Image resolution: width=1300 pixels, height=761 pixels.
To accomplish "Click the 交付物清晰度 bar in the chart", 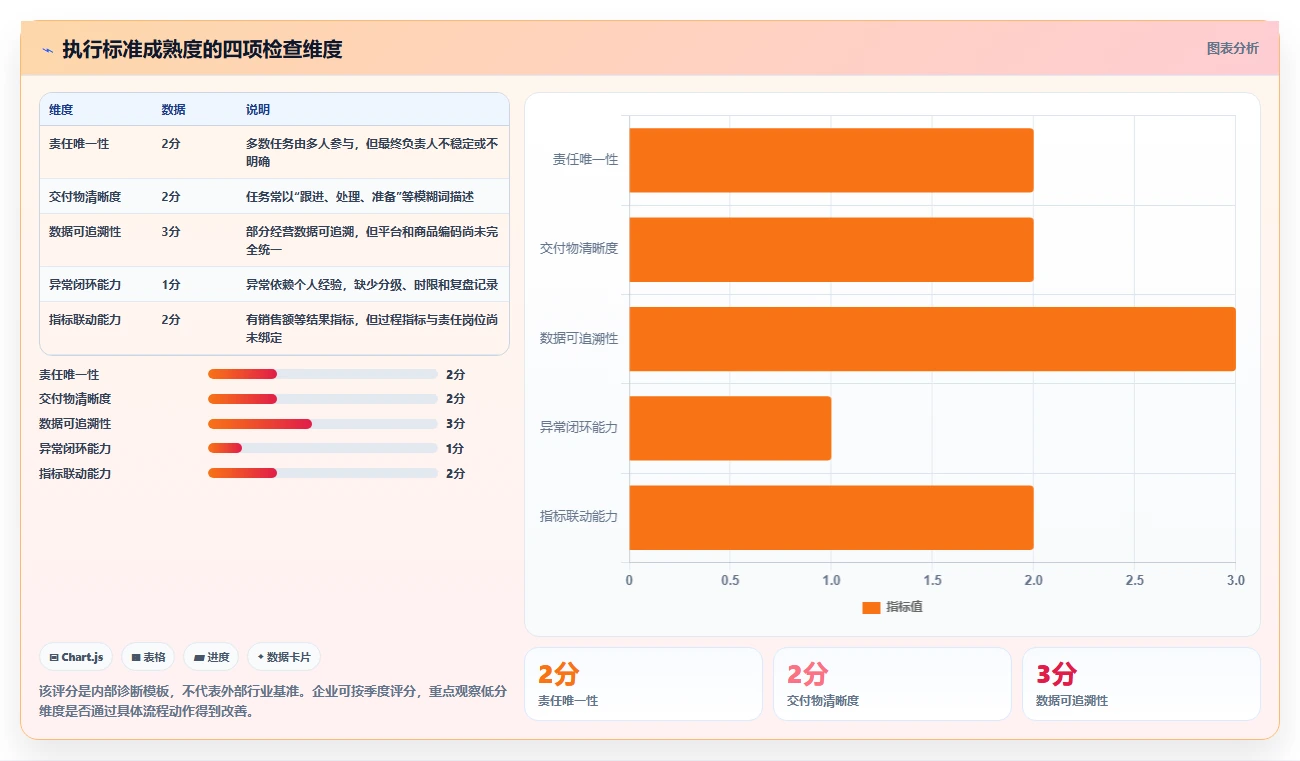I will tap(831, 249).
